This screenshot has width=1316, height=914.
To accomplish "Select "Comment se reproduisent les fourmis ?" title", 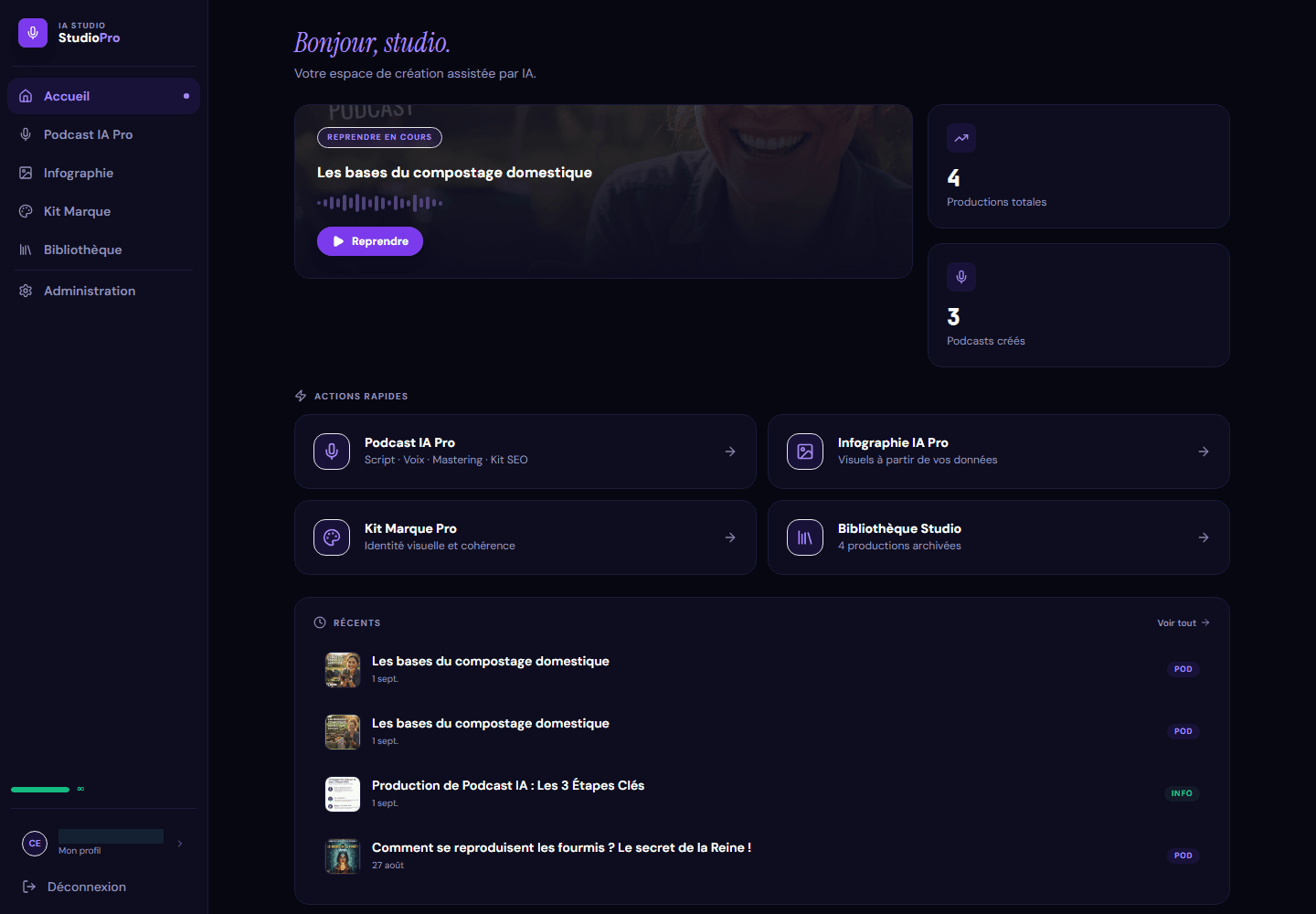I will coord(561,847).
